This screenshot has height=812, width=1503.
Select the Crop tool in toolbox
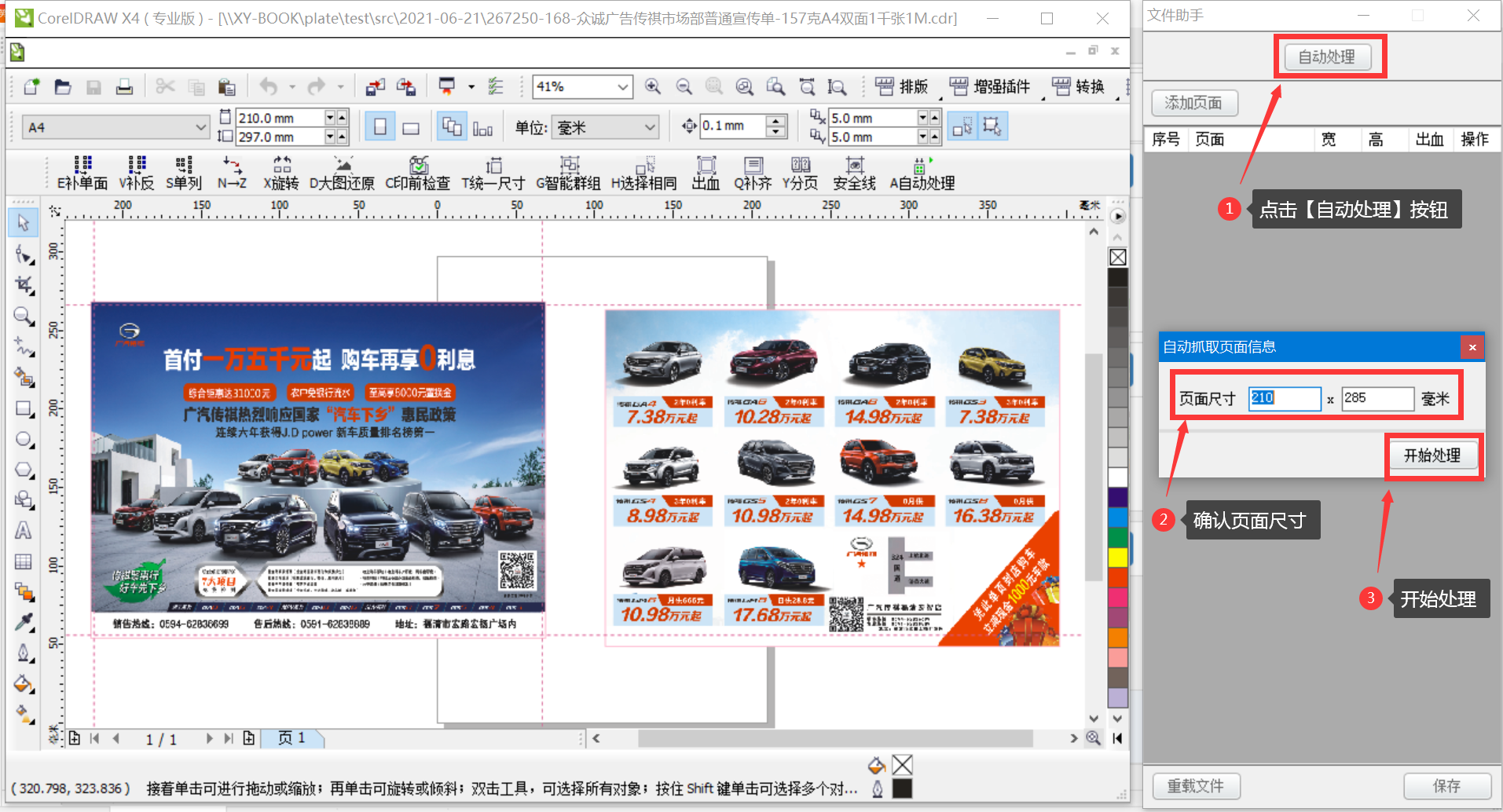click(24, 285)
